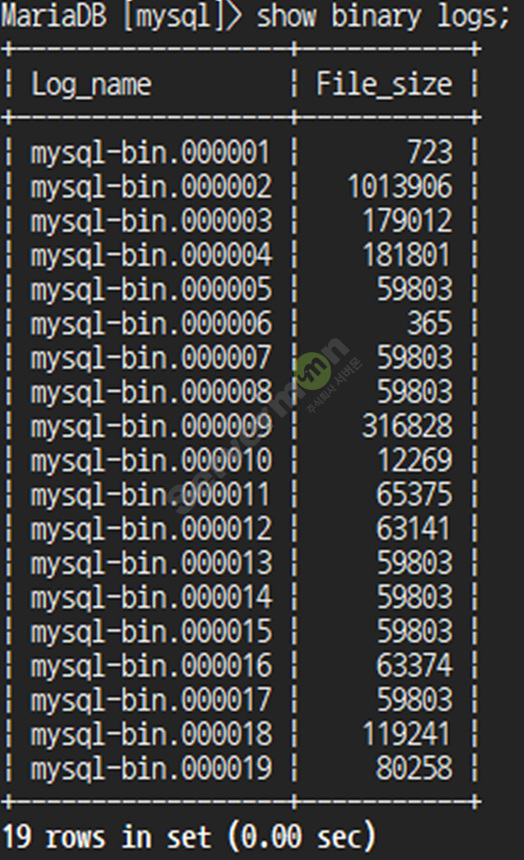Pick the mysql-bin.000012 log name
Screen dimensions: 524x860
[x=150, y=529]
